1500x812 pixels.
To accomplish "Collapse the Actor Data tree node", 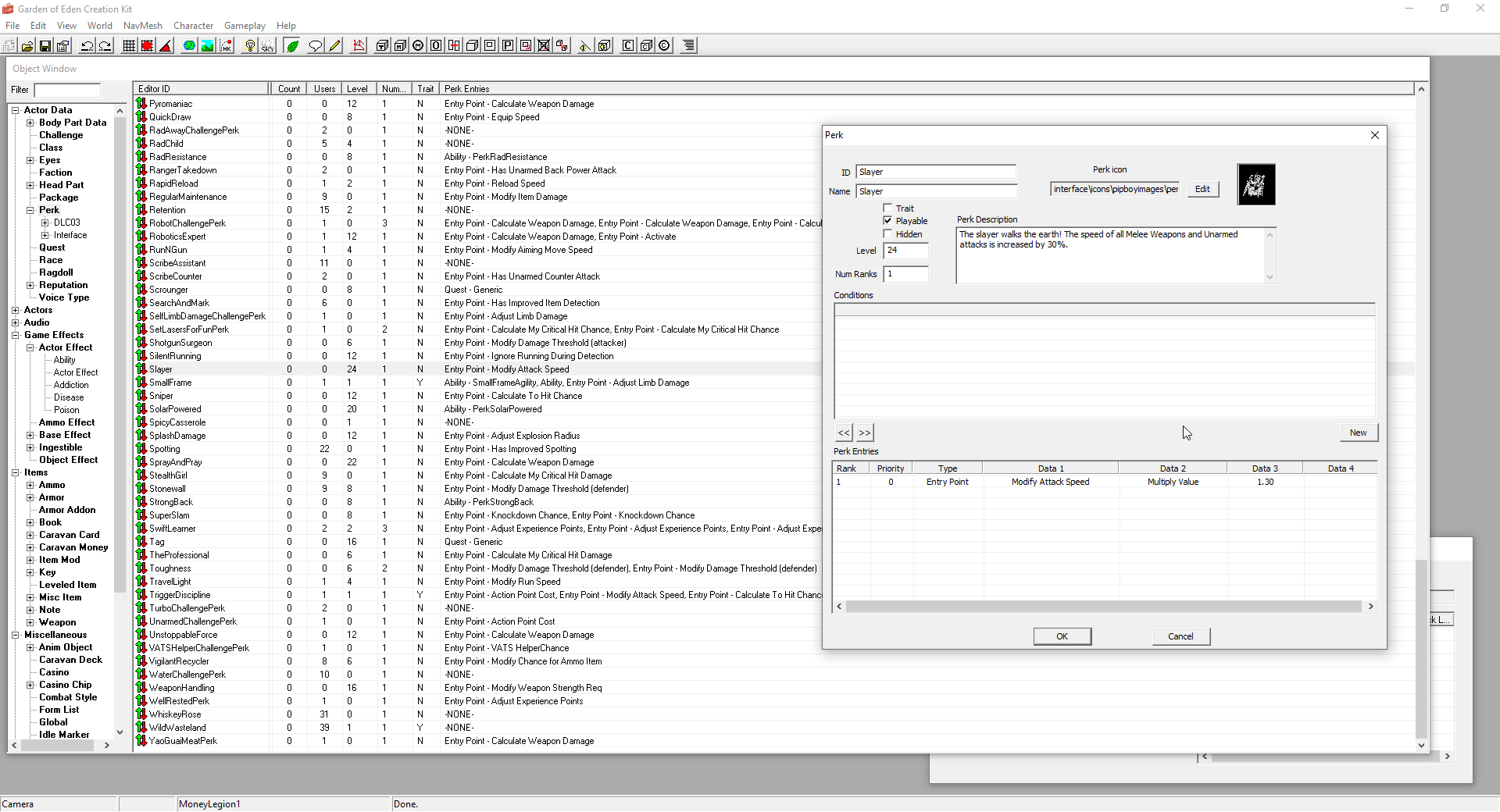I will [x=16, y=110].
